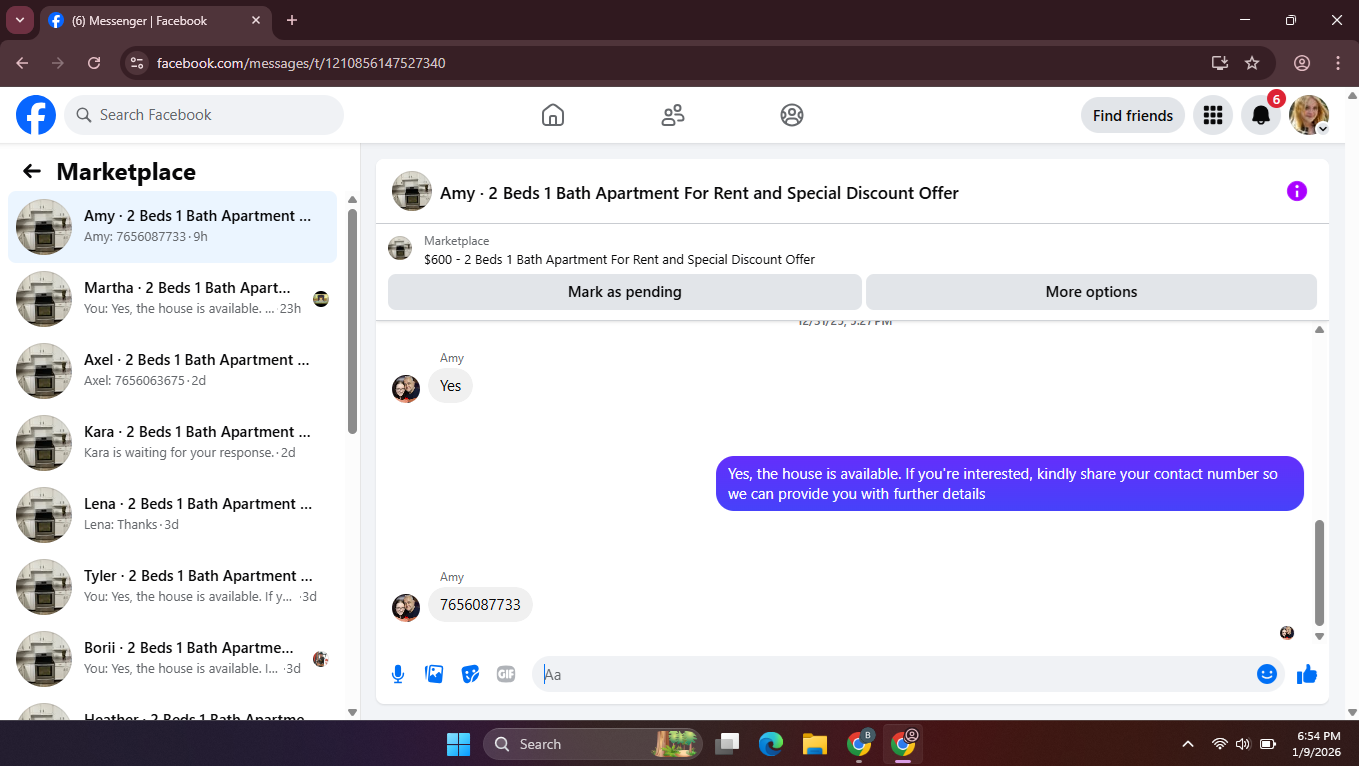Click the $600 listing link under Marketplace
The image size is (1359, 766).
[619, 259]
